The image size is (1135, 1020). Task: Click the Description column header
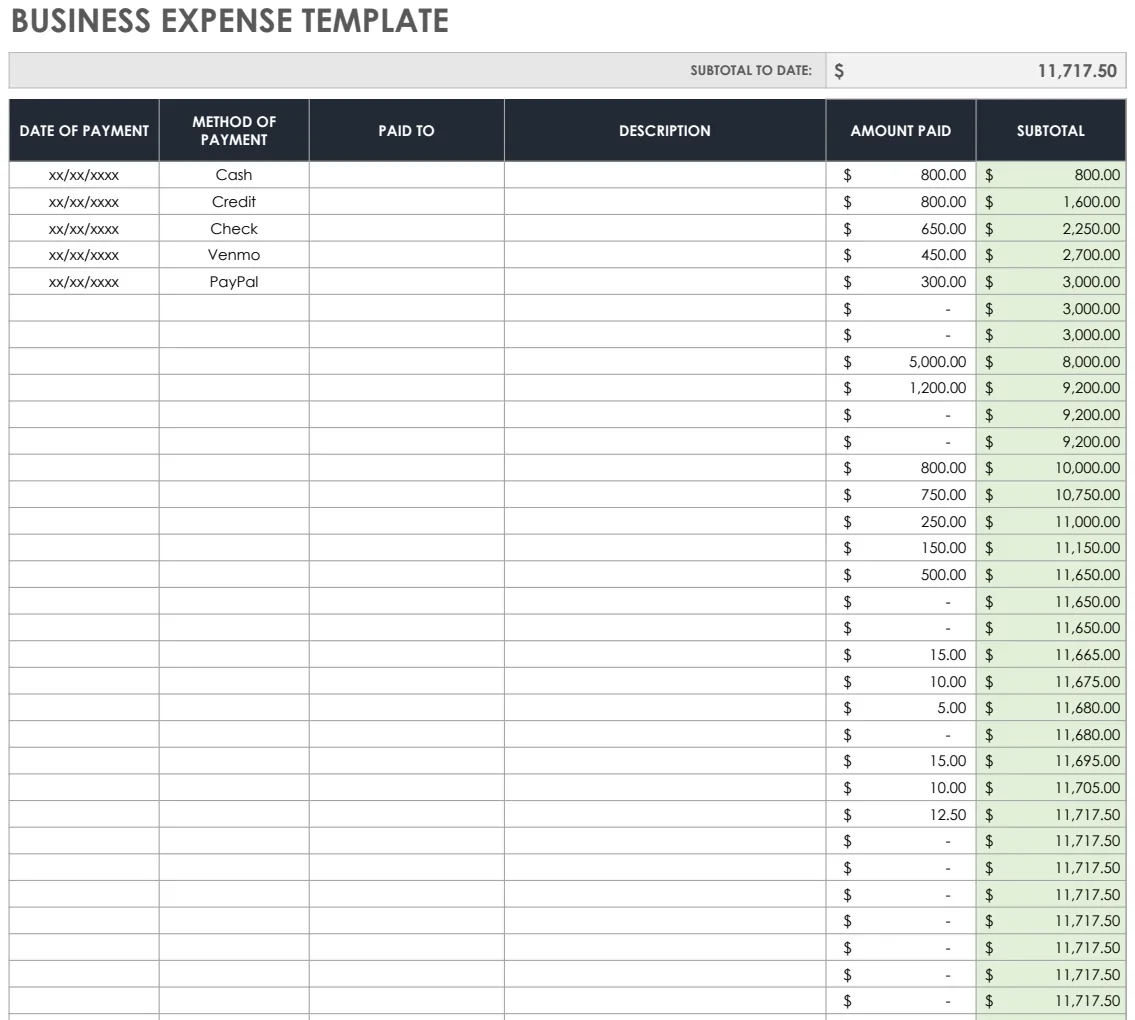664,130
